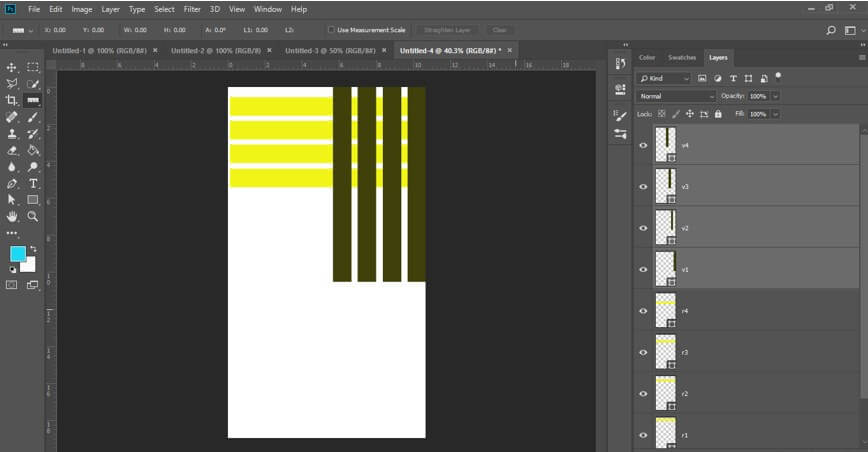
Task: Select the Crop tool
Action: [12, 101]
